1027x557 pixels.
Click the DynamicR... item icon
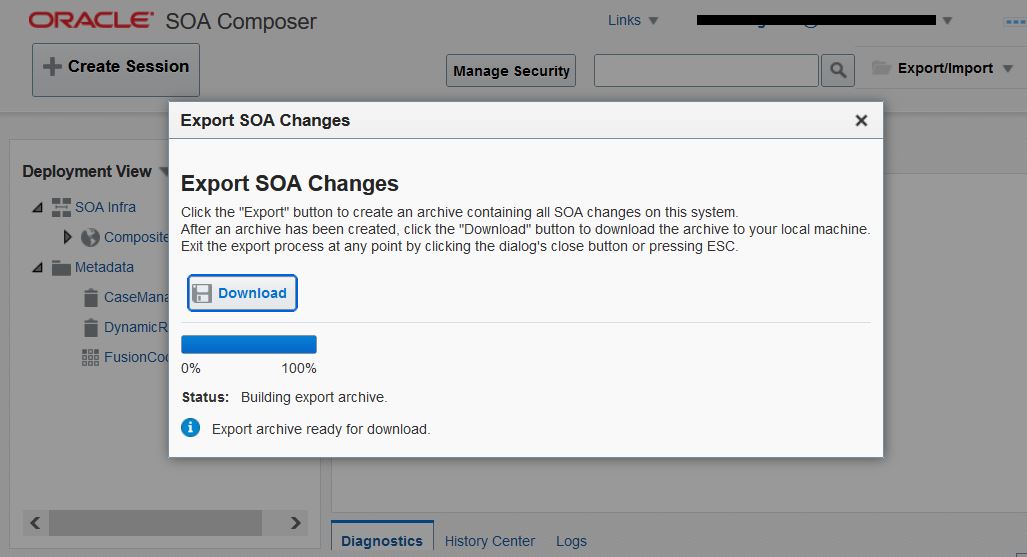coord(91,327)
